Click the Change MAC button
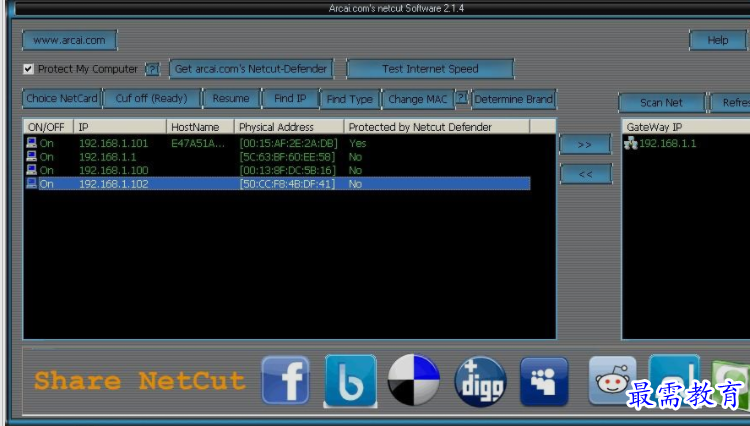 point(418,99)
